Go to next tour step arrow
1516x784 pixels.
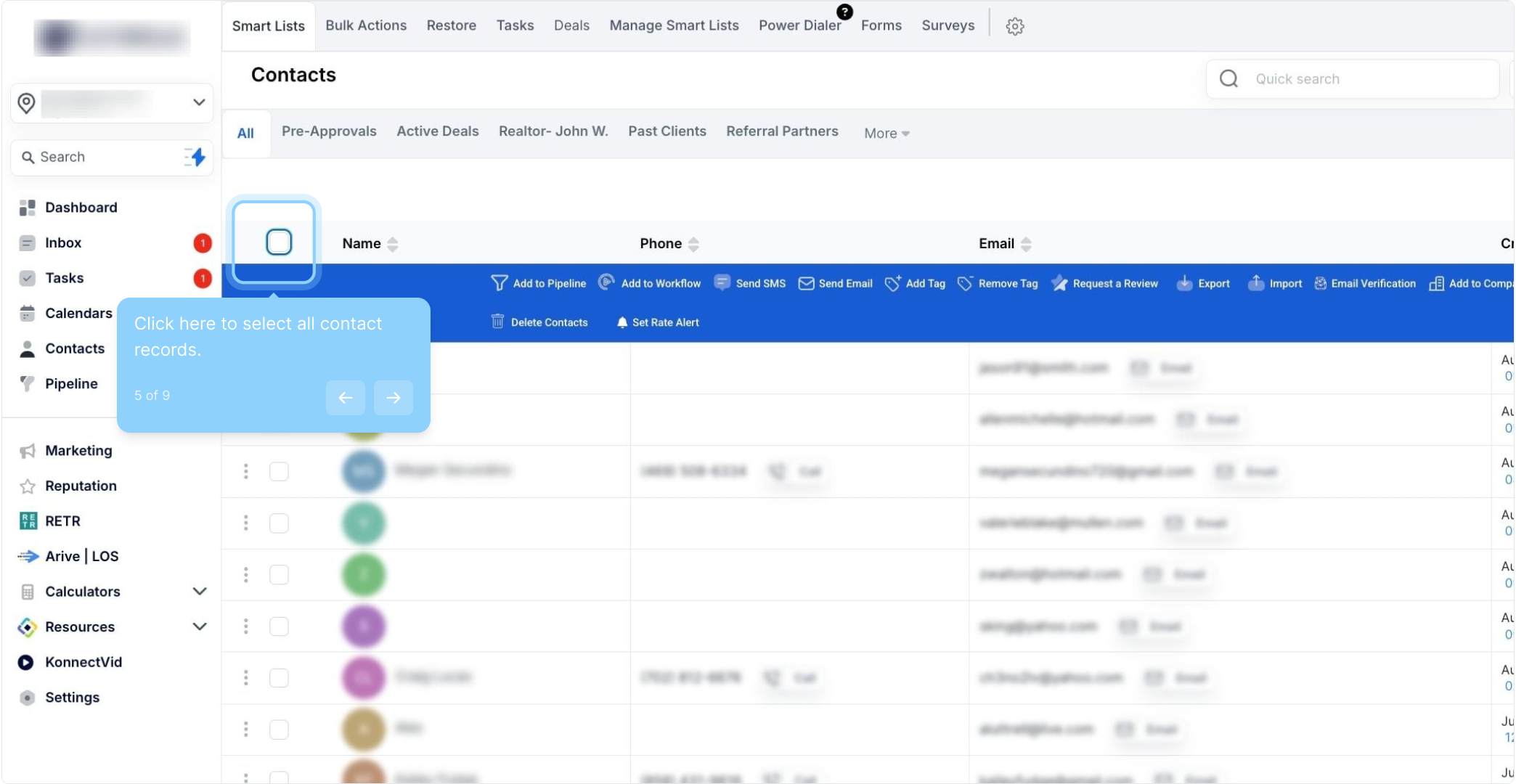(x=394, y=397)
